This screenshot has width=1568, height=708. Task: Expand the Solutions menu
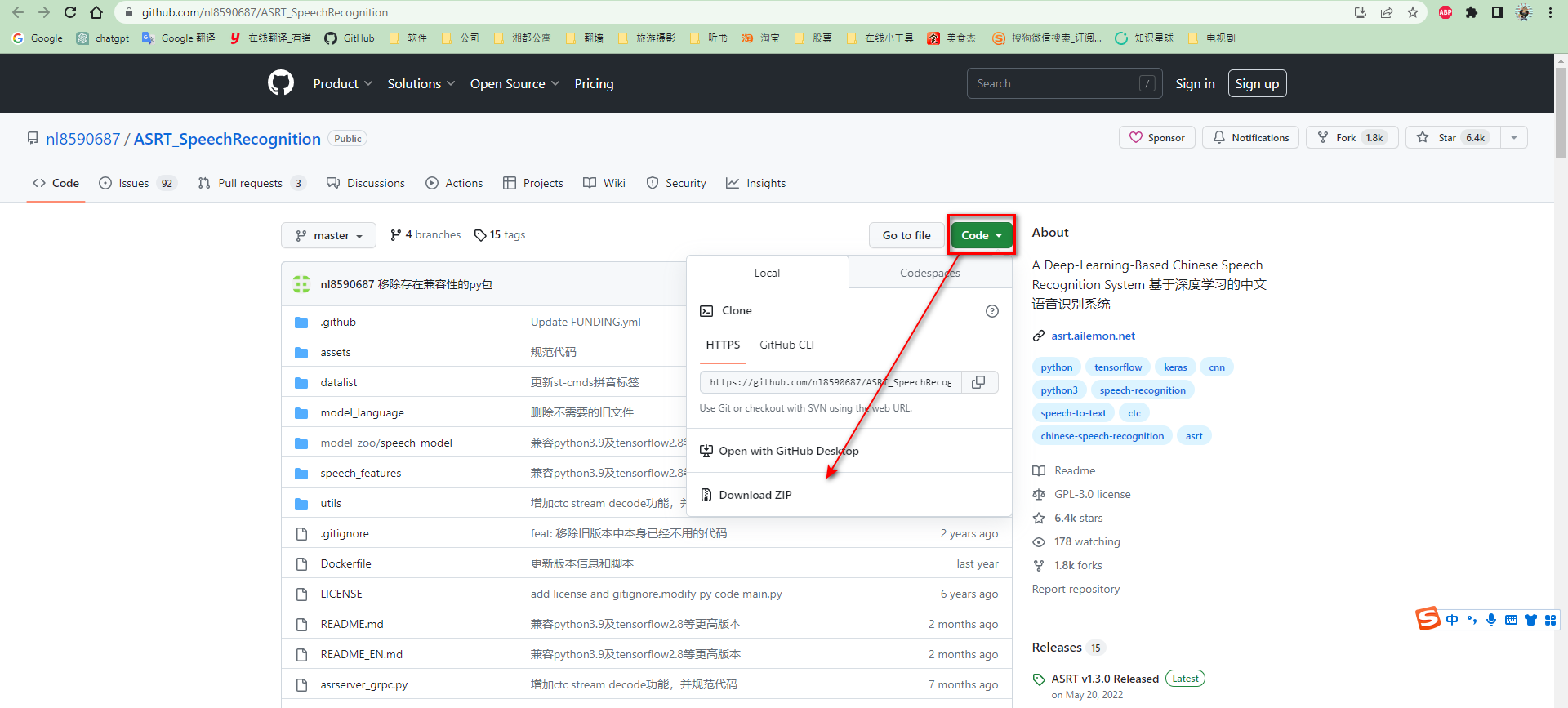point(421,83)
